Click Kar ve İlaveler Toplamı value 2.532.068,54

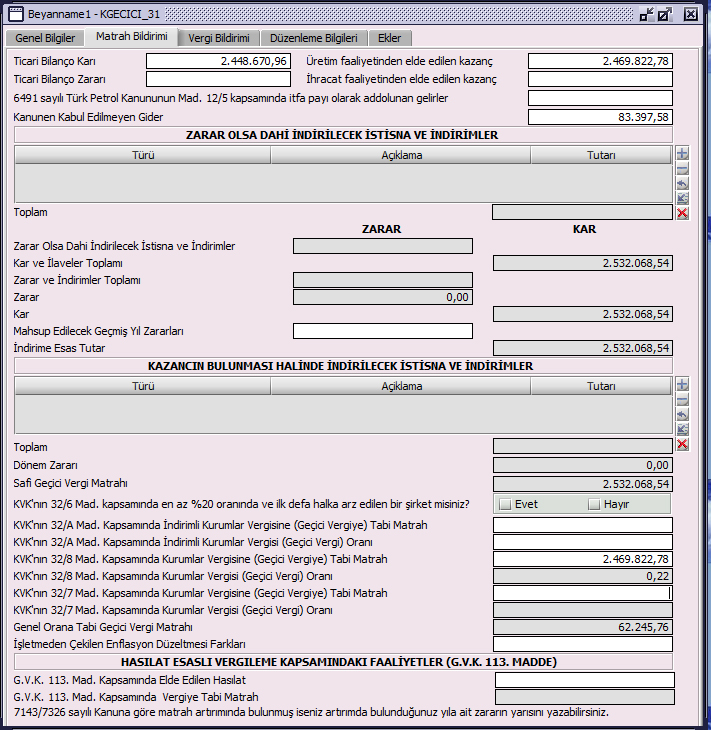click(x=583, y=263)
